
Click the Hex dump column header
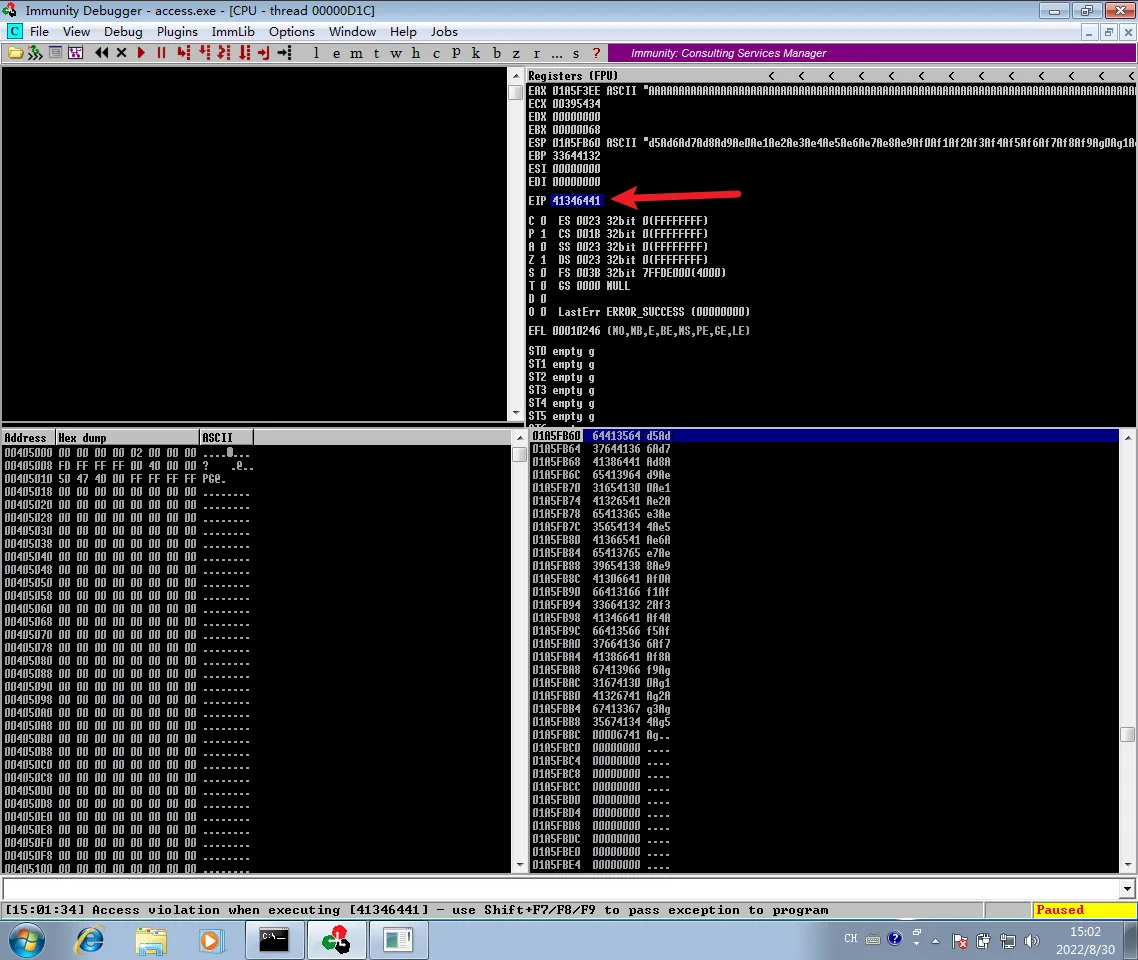[x=127, y=438]
